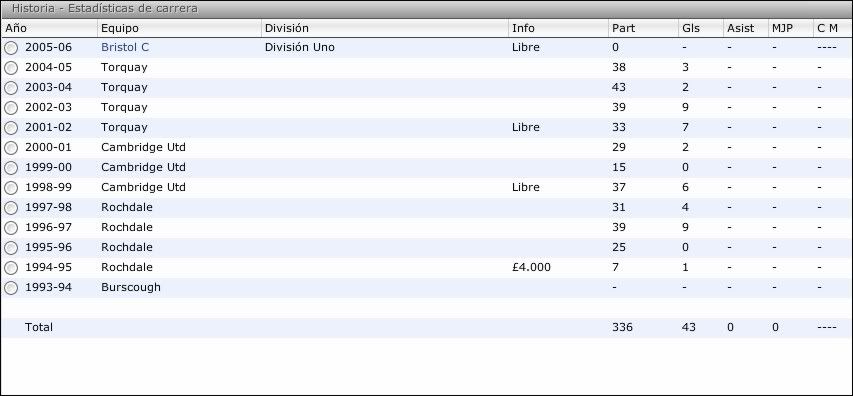Image resolution: width=853 pixels, height=396 pixels.
Task: Sort by the División column header
Action: [385, 28]
